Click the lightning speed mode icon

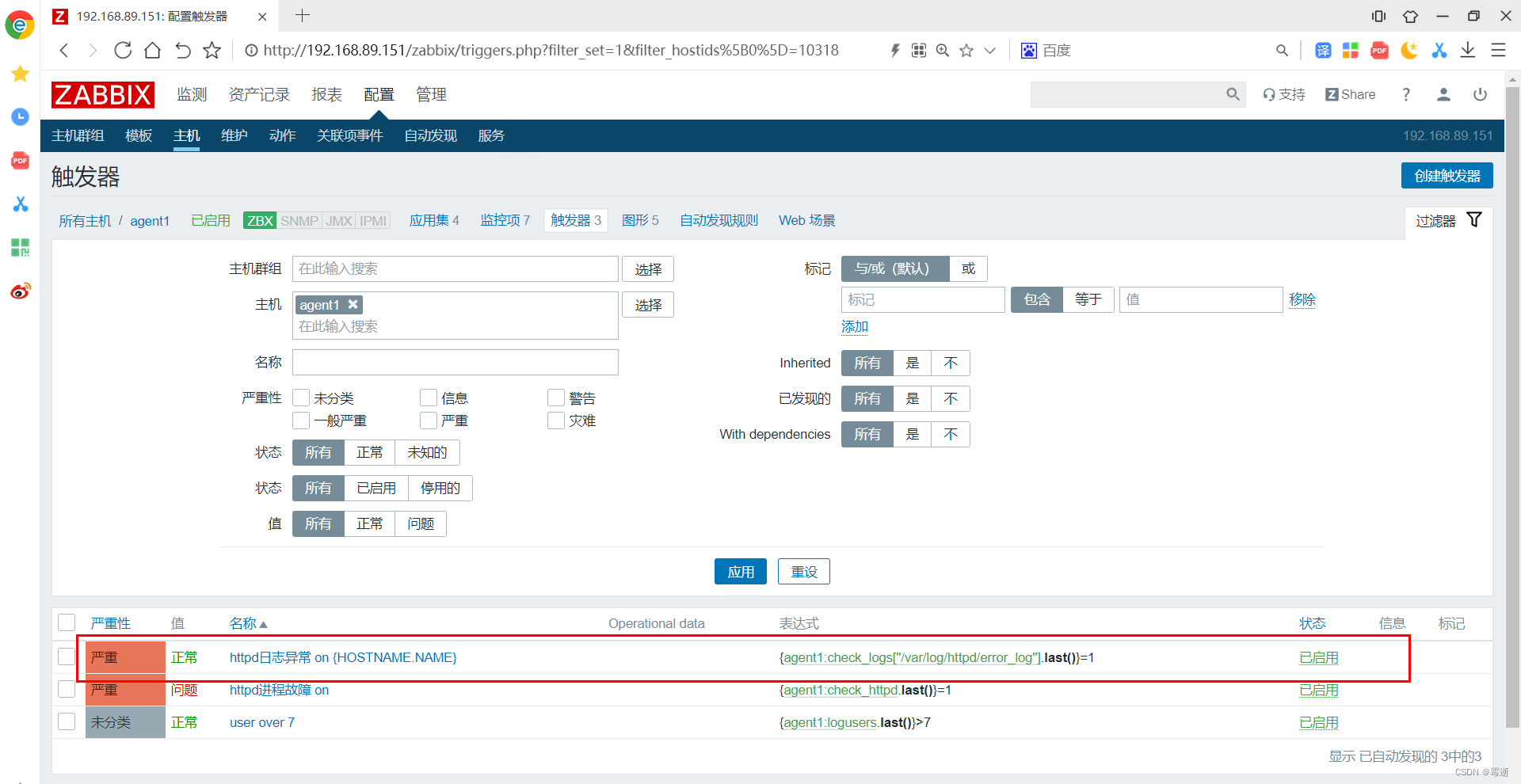(895, 51)
